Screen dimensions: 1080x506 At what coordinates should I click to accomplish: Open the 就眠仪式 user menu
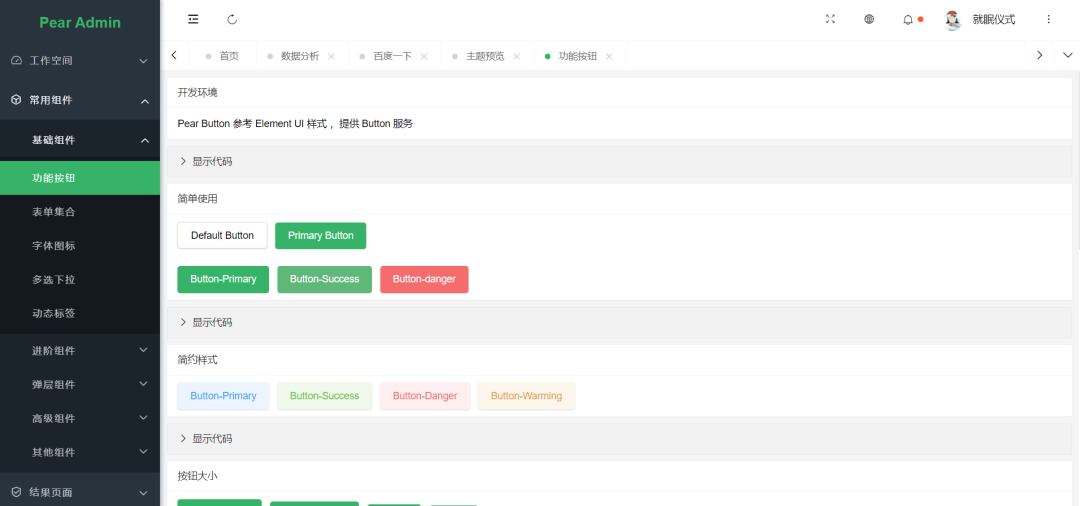[993, 20]
